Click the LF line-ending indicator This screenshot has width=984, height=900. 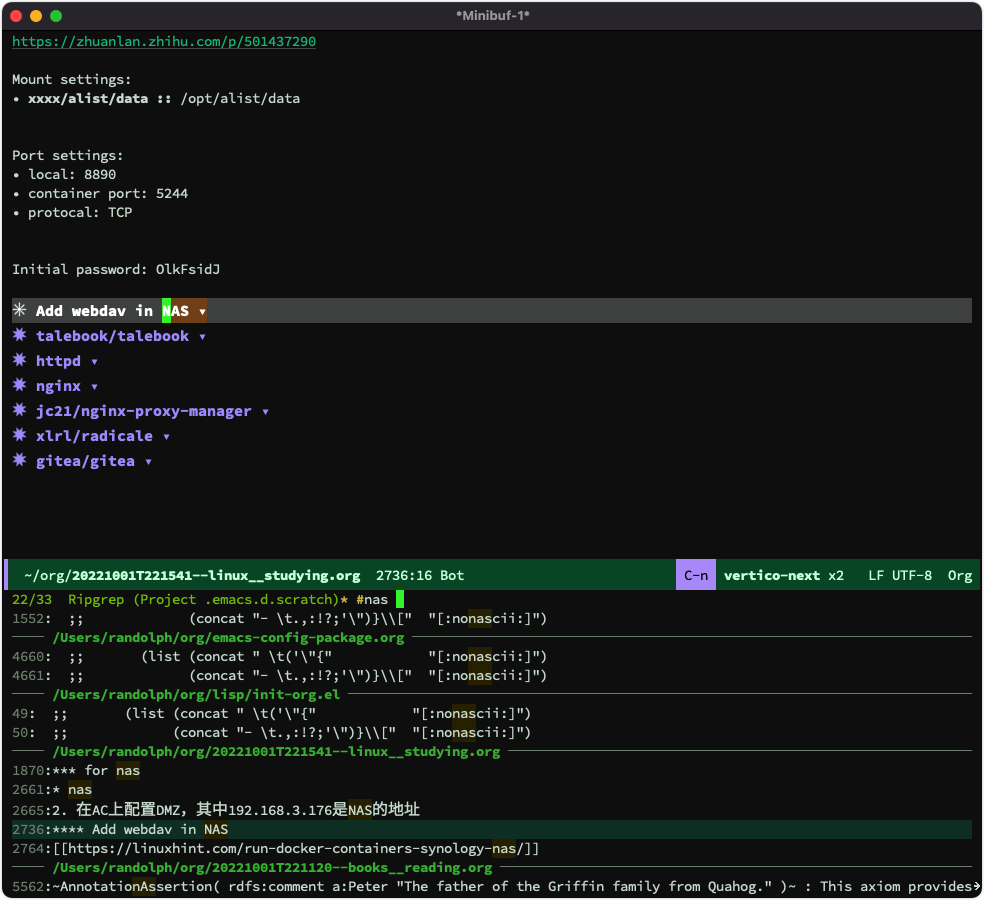coord(876,576)
